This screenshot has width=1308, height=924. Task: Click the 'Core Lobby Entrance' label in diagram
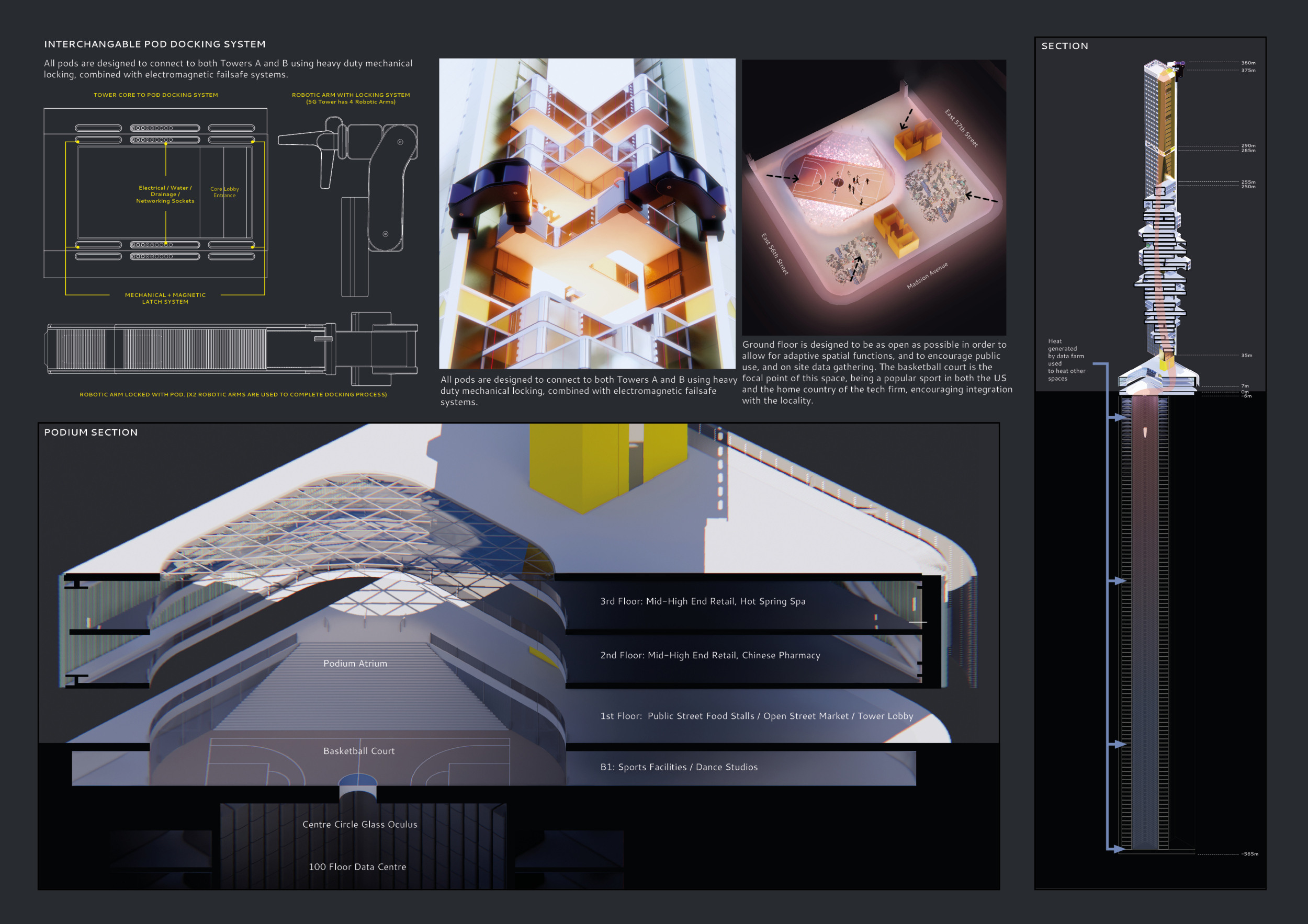click(x=224, y=192)
